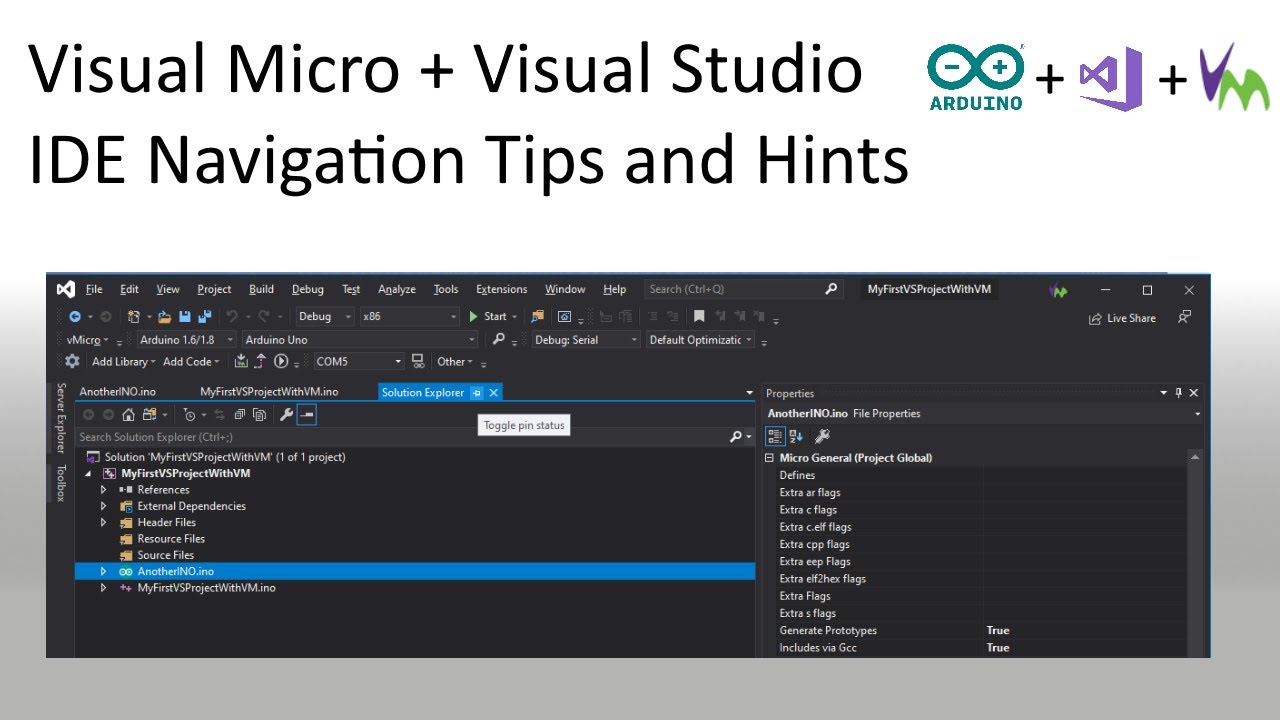Click the Quick Launch Search (Ctrl+Q) box

click(x=744, y=289)
